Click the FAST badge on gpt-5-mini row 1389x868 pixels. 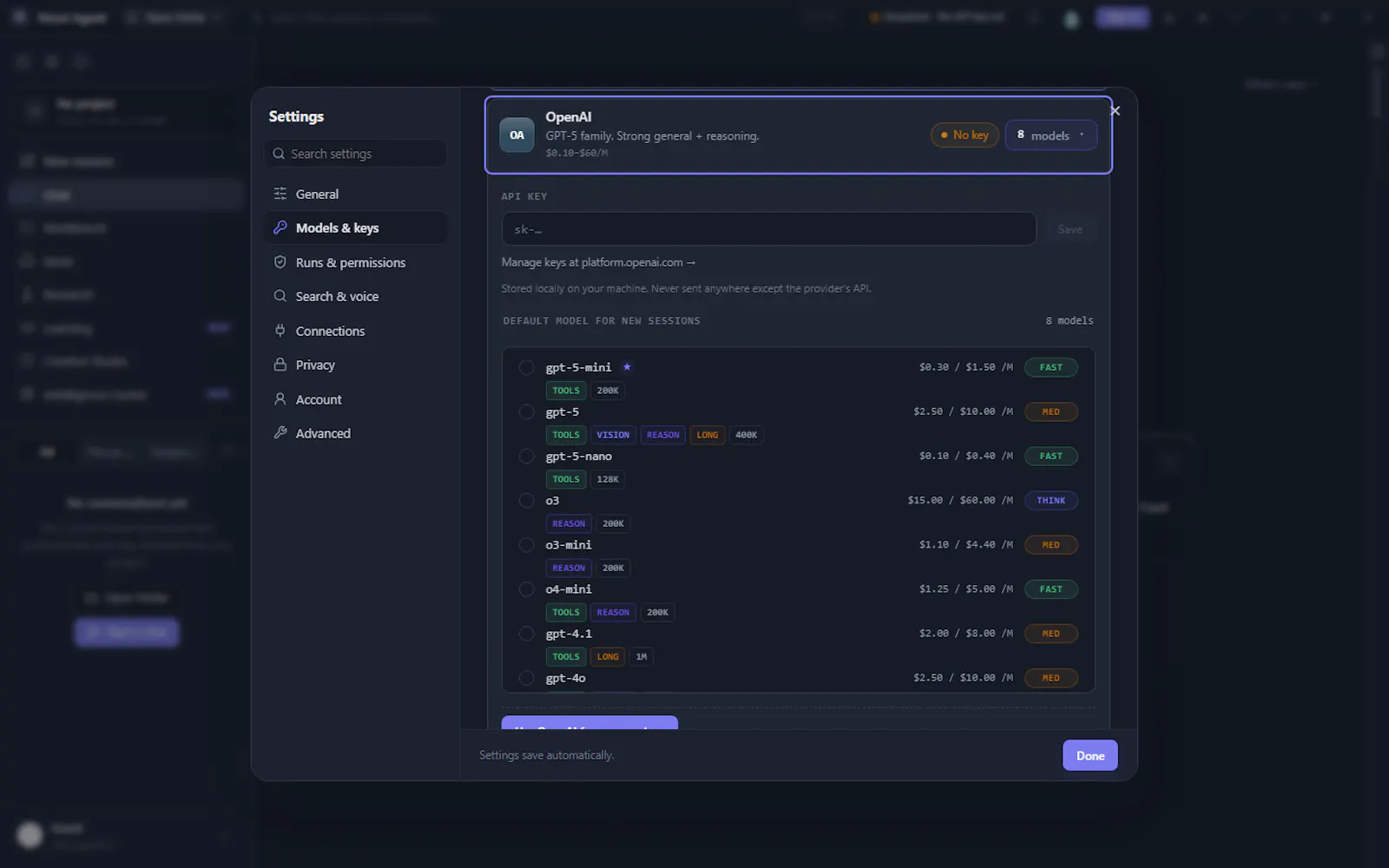tap(1050, 367)
